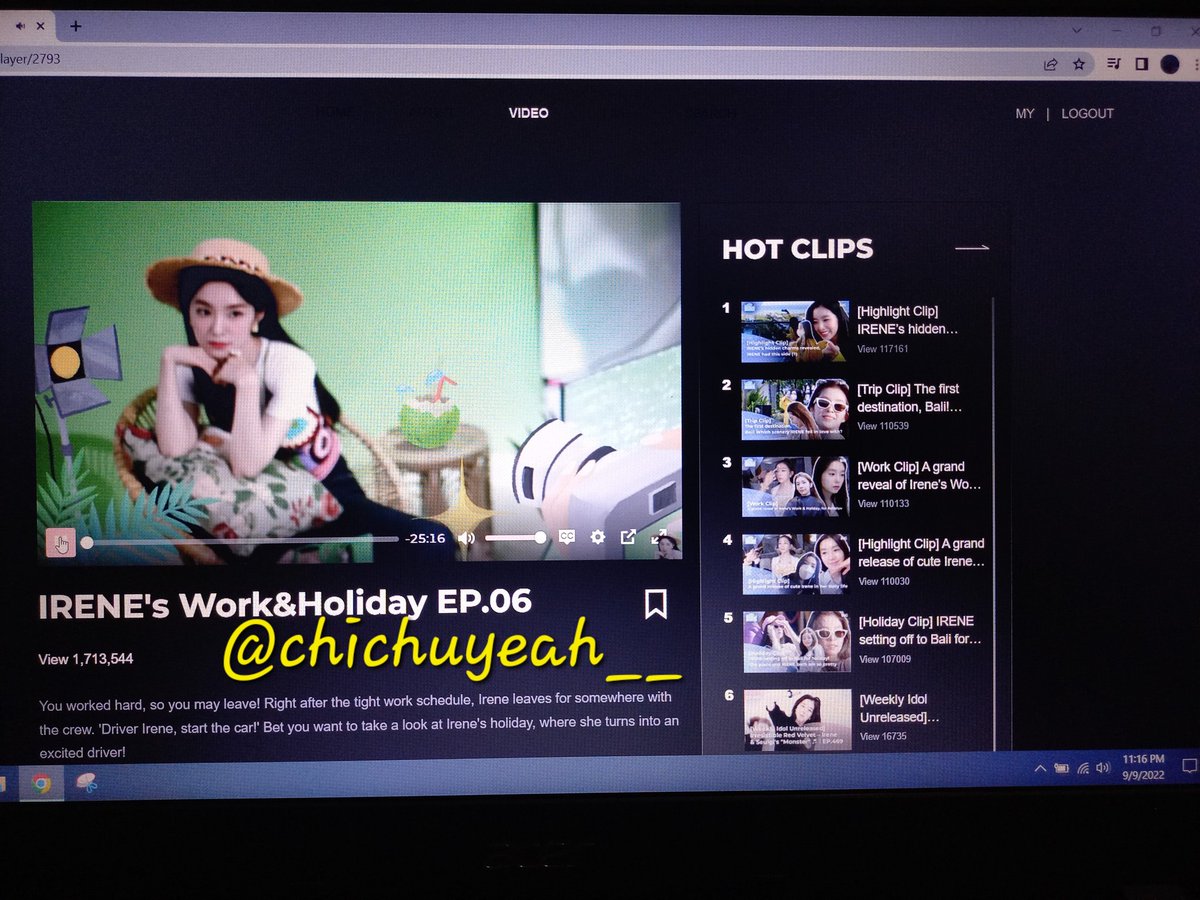Click the remaining time -25:16 display
Viewport: 1200px width, 900px height.
pyautogui.click(x=425, y=539)
